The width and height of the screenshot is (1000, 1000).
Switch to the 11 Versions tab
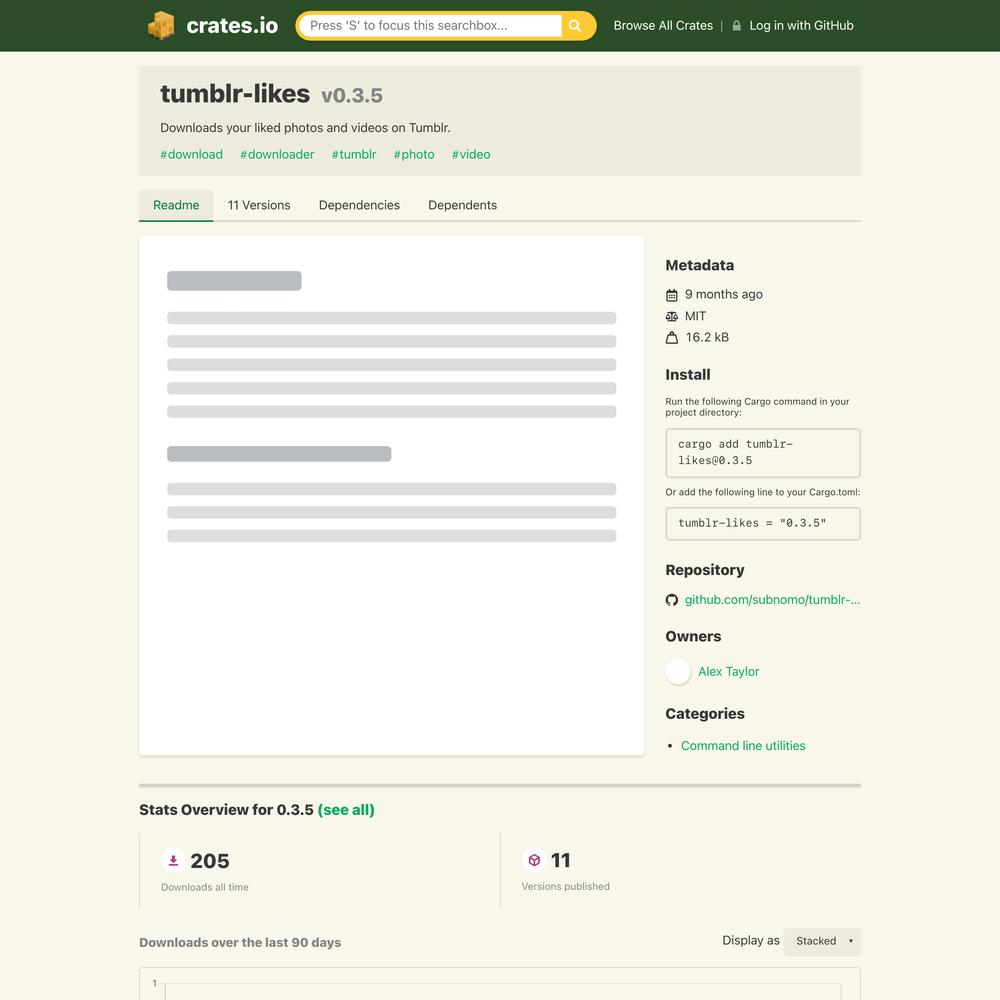(259, 205)
